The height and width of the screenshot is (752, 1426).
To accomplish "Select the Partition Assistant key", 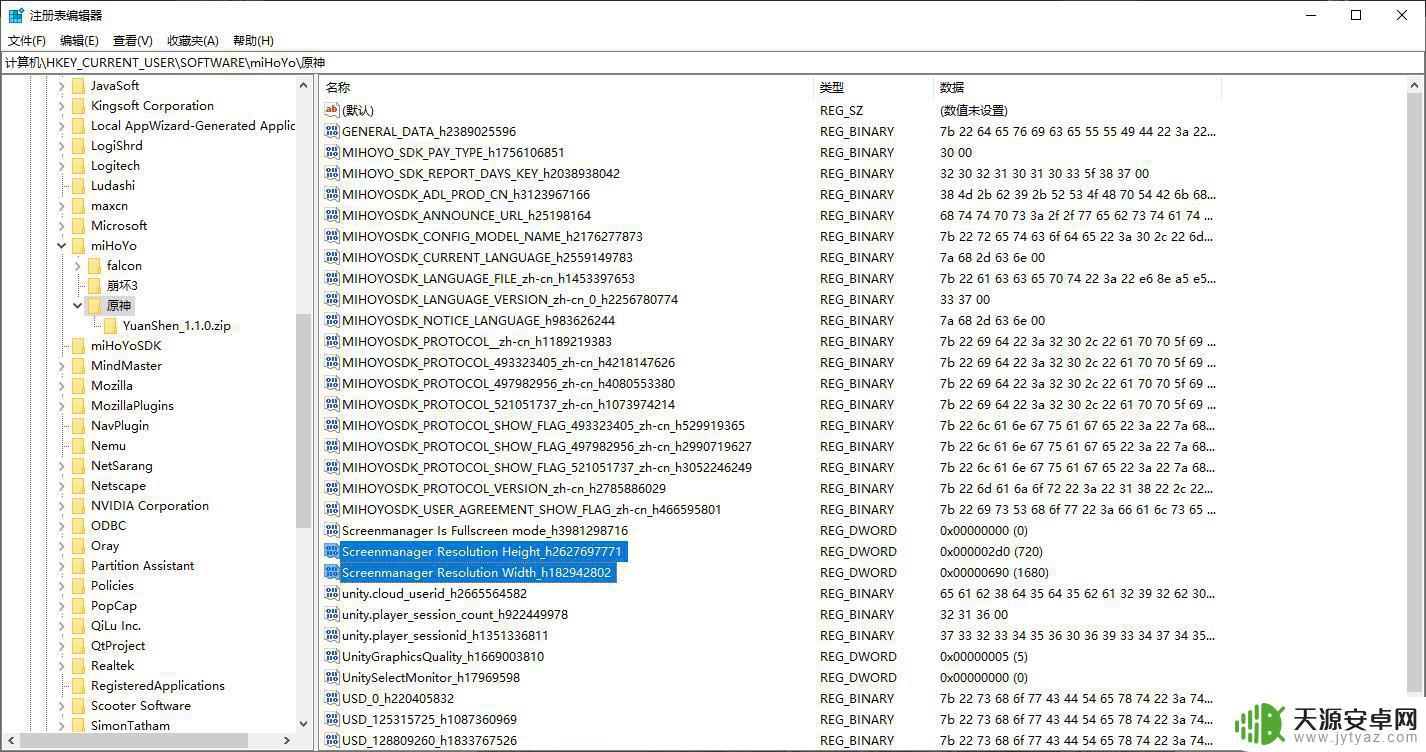I will [143, 565].
